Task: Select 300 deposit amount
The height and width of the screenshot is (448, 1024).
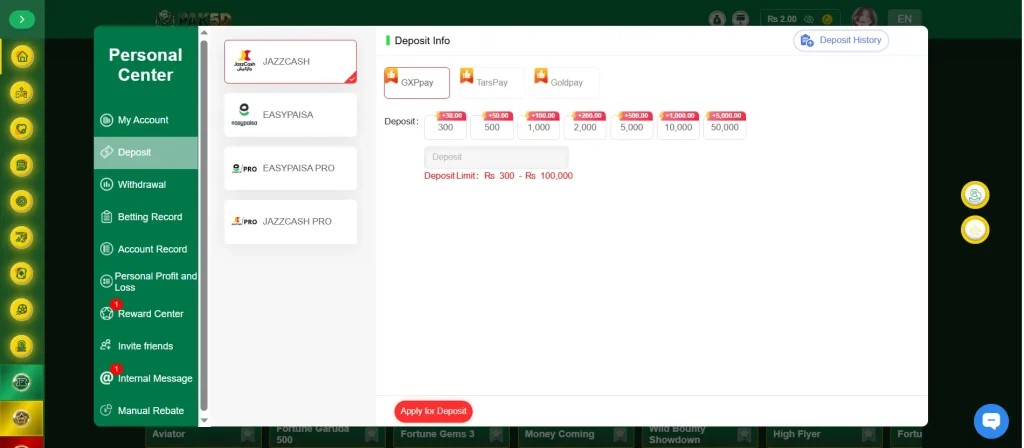Action: coord(445,127)
